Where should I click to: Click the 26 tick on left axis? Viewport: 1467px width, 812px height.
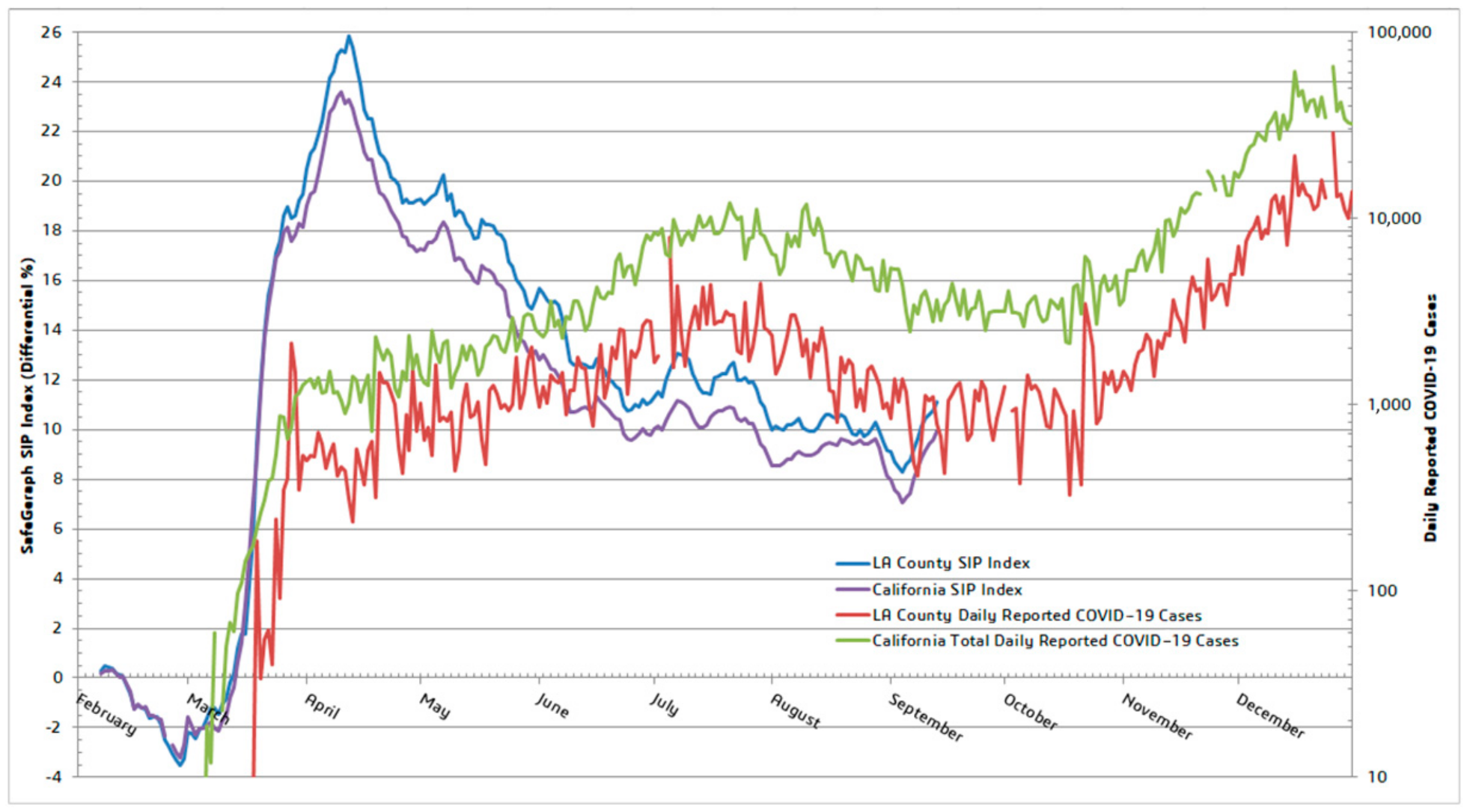(x=52, y=32)
